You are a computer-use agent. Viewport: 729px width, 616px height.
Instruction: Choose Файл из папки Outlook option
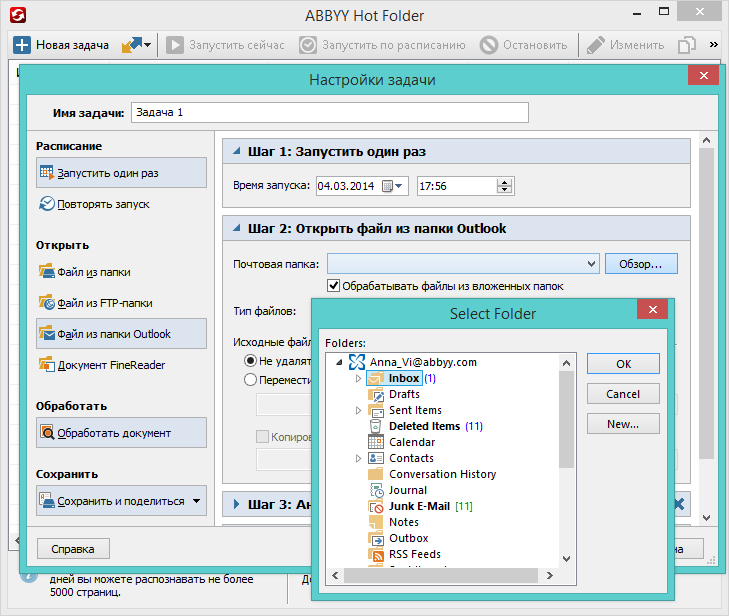[121, 334]
